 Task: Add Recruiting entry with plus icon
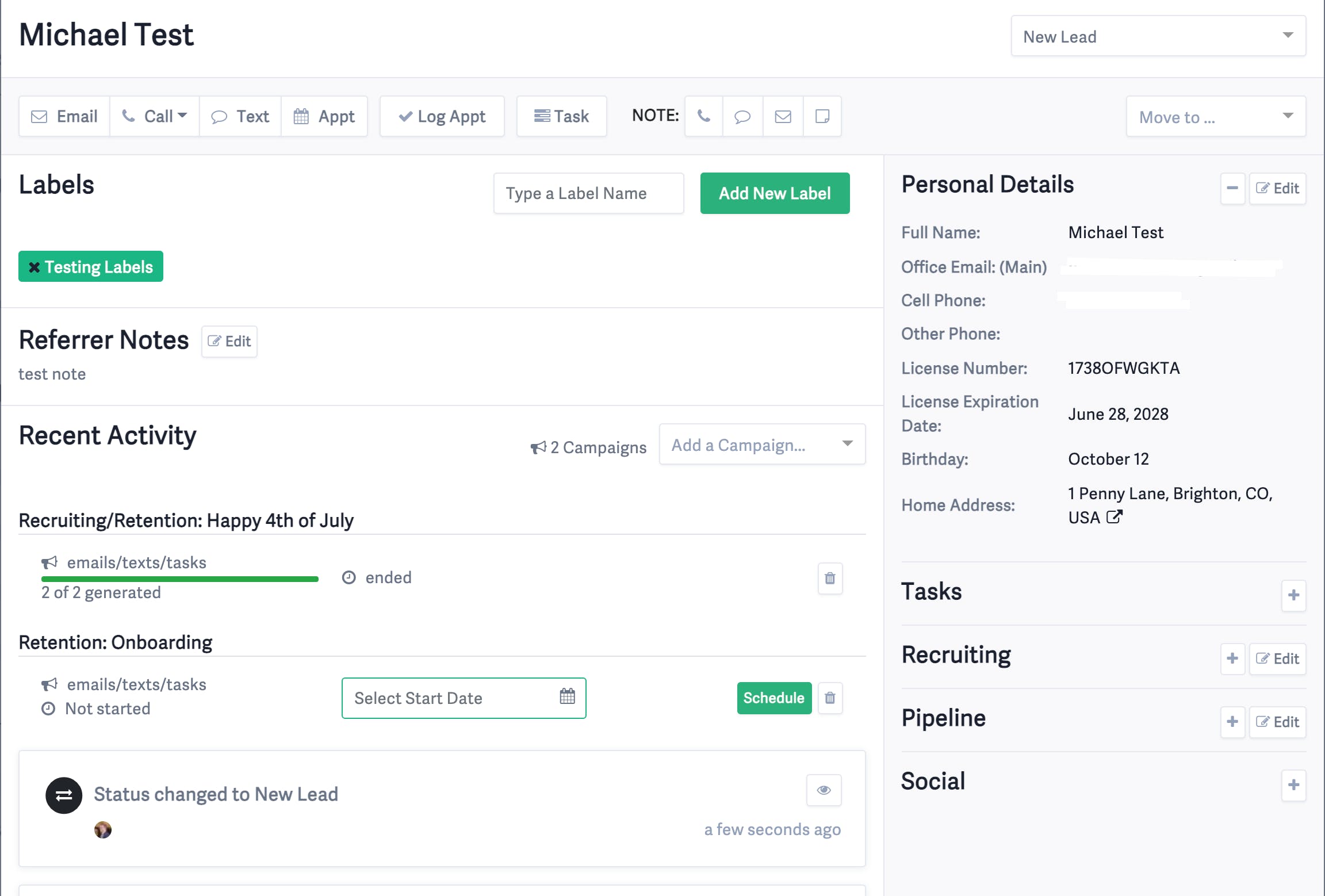(x=1232, y=658)
